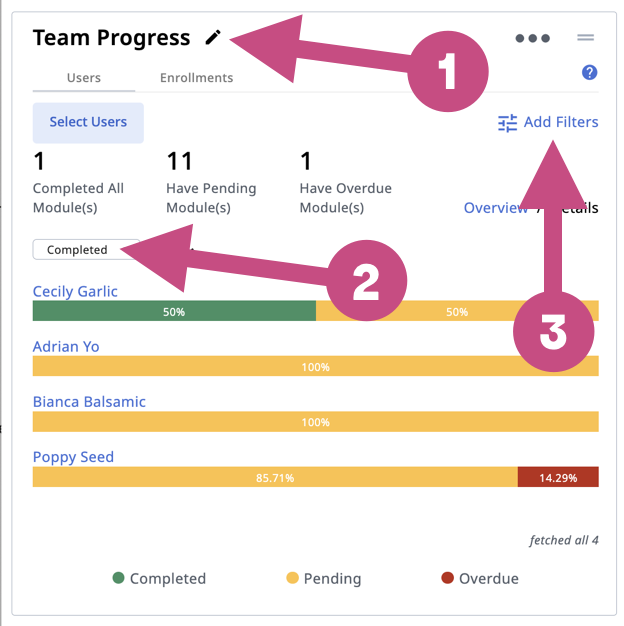This screenshot has height=626, width=624.
Task: Open Adrian Yo's user link
Action: pyautogui.click(x=66, y=347)
